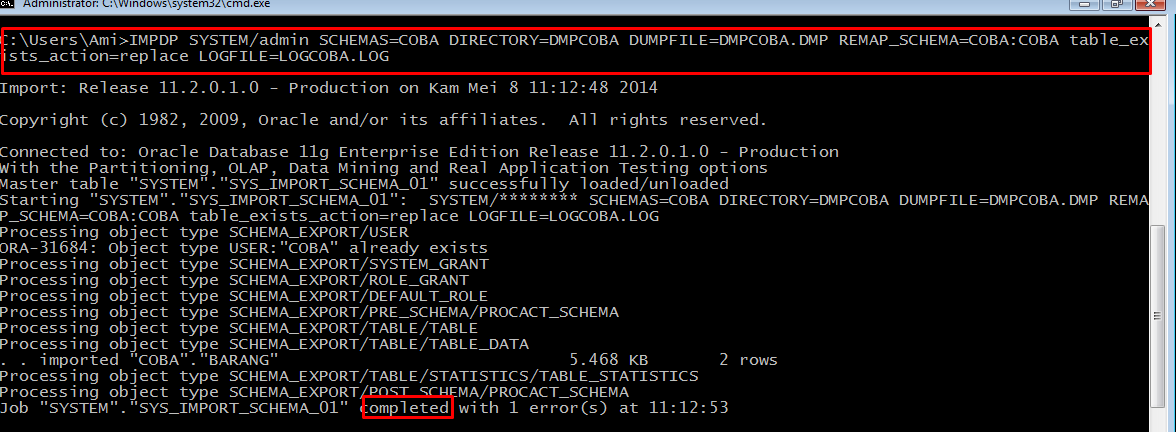Click the Master table successfully loaded line

[364, 184]
